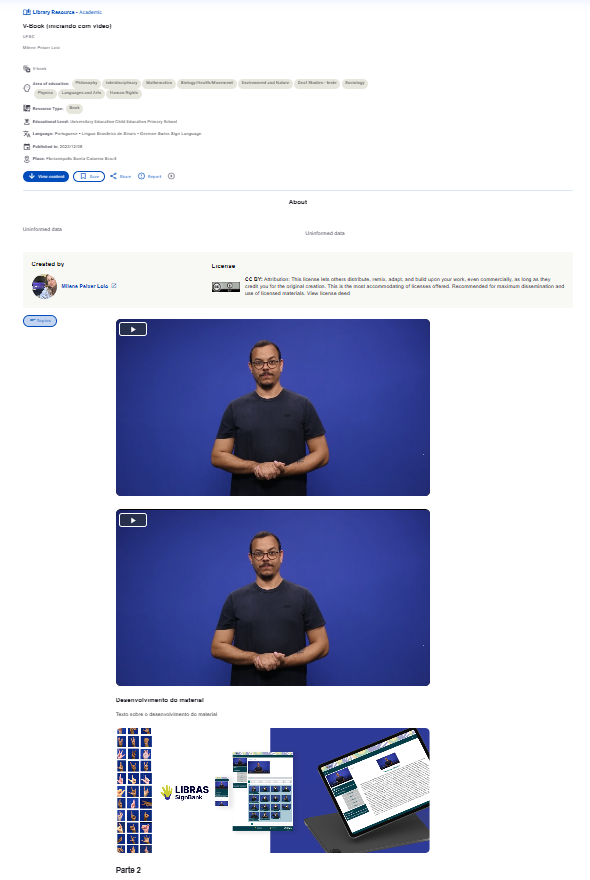Click the Published in date text

[x=71, y=146]
